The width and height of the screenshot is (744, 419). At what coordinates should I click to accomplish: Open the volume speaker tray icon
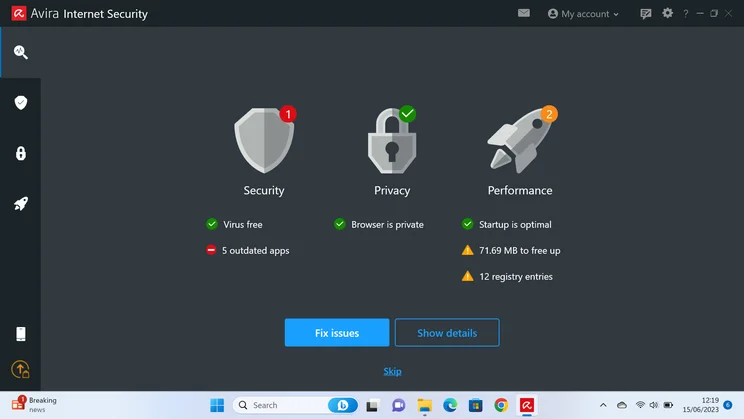coord(654,405)
